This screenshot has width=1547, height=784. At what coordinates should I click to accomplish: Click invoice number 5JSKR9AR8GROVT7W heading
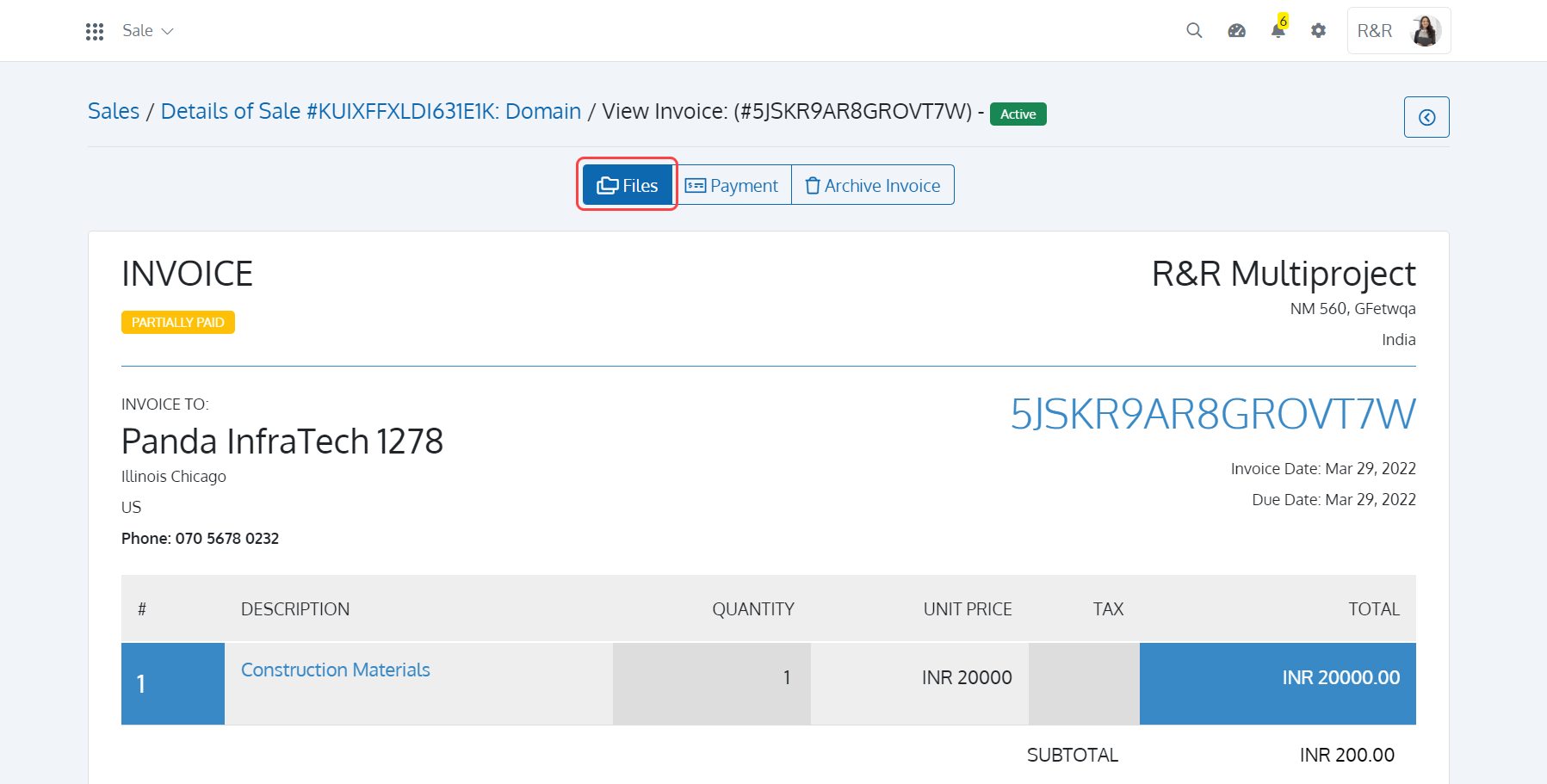point(1213,414)
